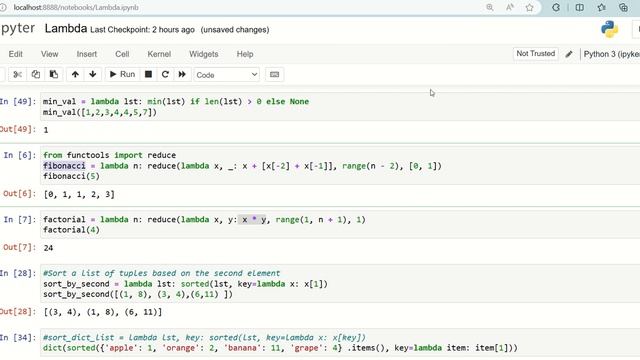Click the Jupyter logo text
The image size is (640, 360).
click(18, 29)
